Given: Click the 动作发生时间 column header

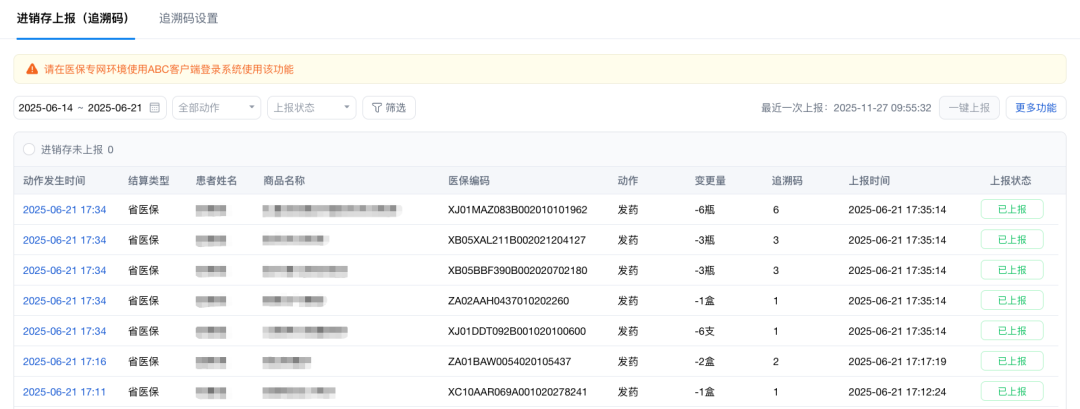Looking at the screenshot, I should pos(54,181).
